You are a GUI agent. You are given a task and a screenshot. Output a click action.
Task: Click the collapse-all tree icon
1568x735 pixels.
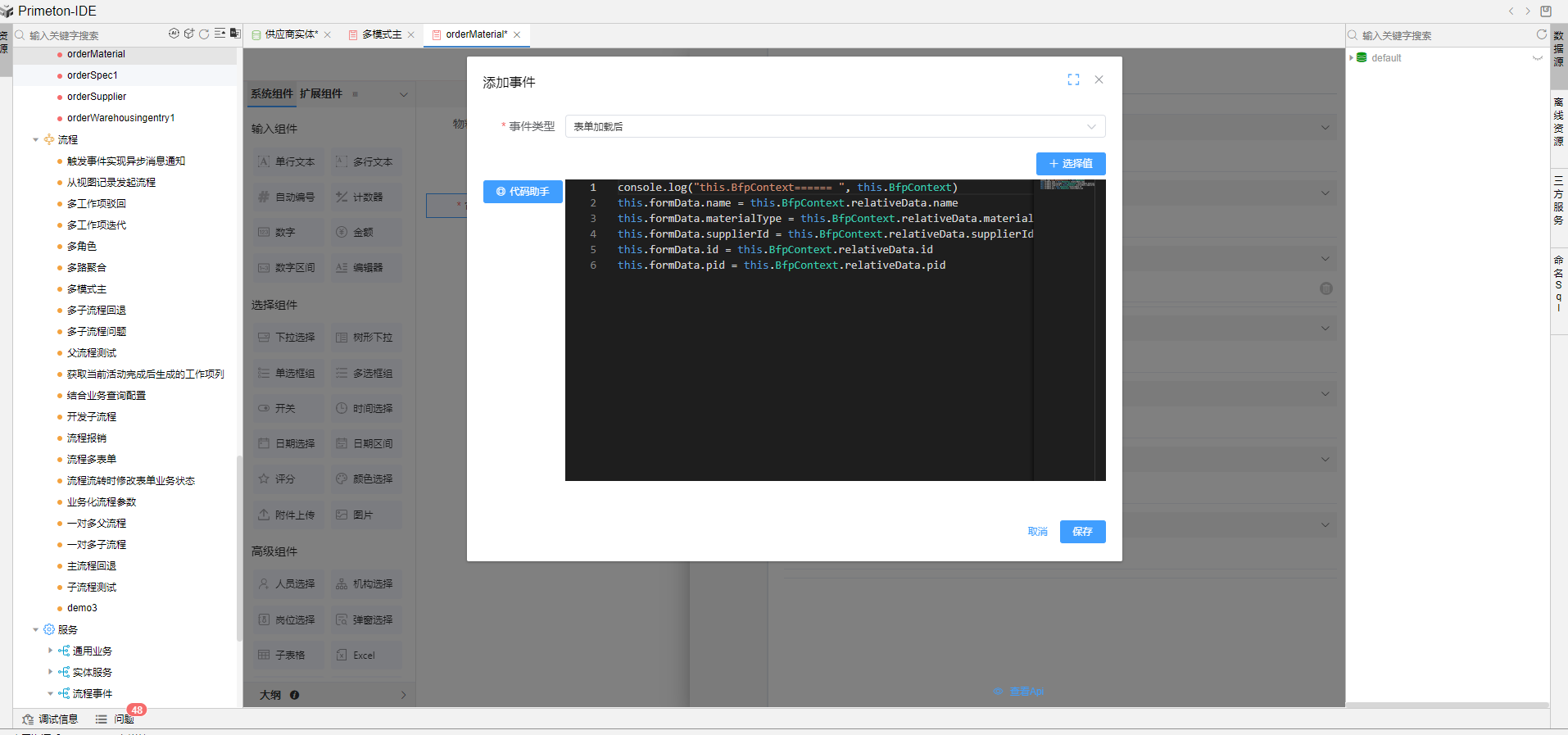coord(220,34)
